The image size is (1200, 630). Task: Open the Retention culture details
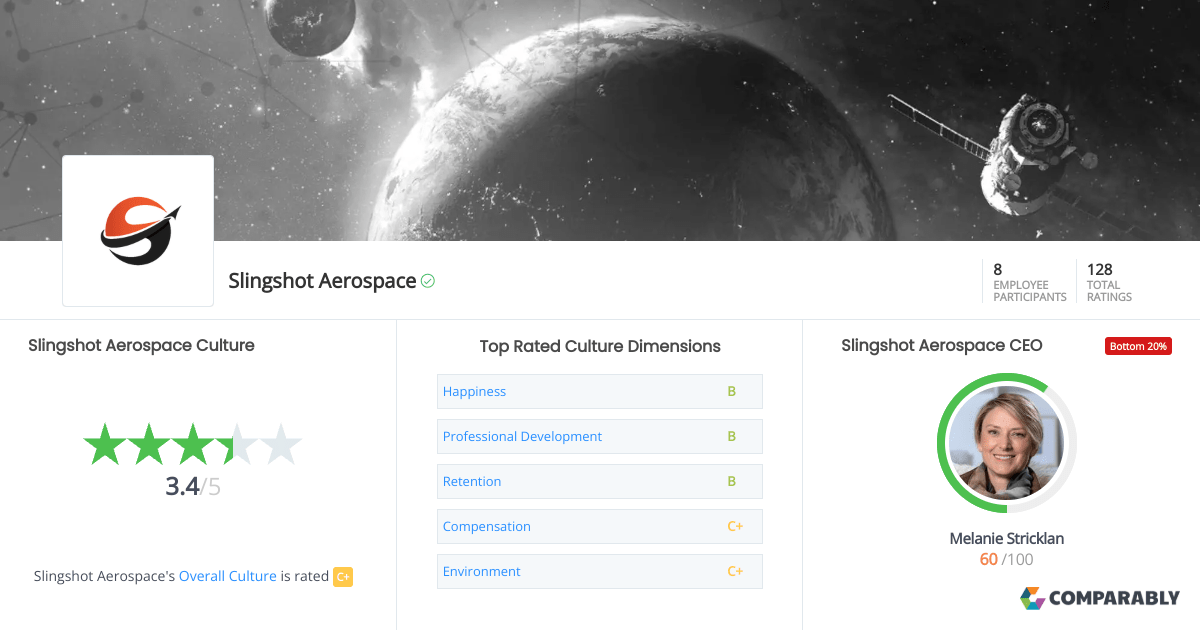point(472,481)
